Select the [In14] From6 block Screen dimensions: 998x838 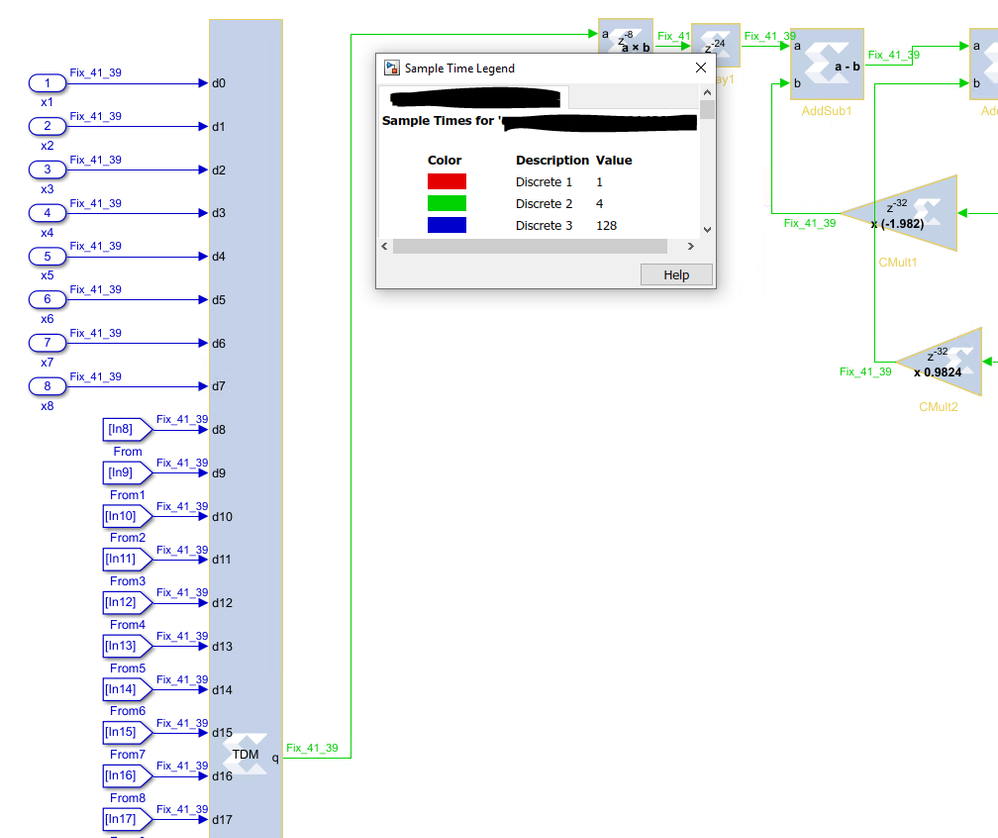click(127, 690)
